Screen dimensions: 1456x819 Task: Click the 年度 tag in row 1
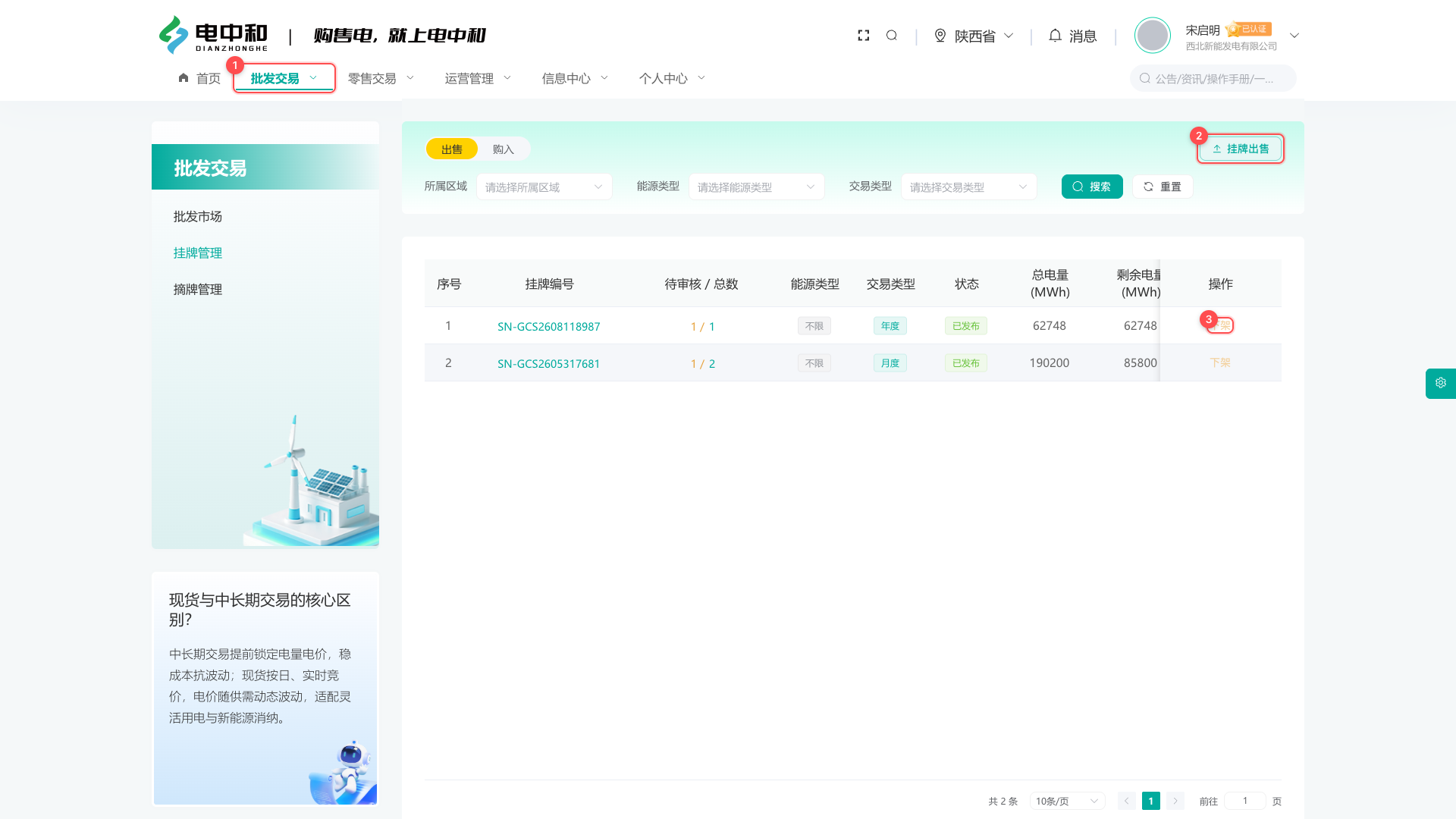pyautogui.click(x=890, y=326)
